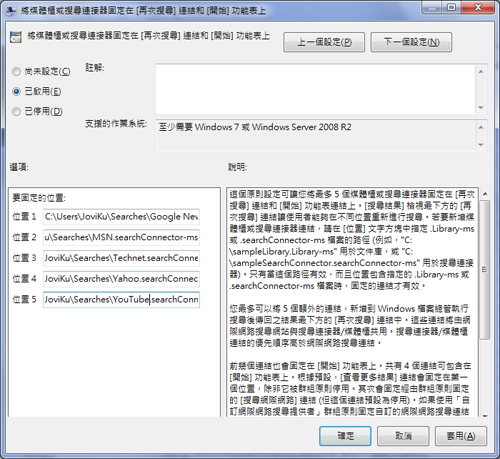The height and width of the screenshot is (459, 500).
Task: Click the 要固定的位置 label
Action: coord(39,198)
